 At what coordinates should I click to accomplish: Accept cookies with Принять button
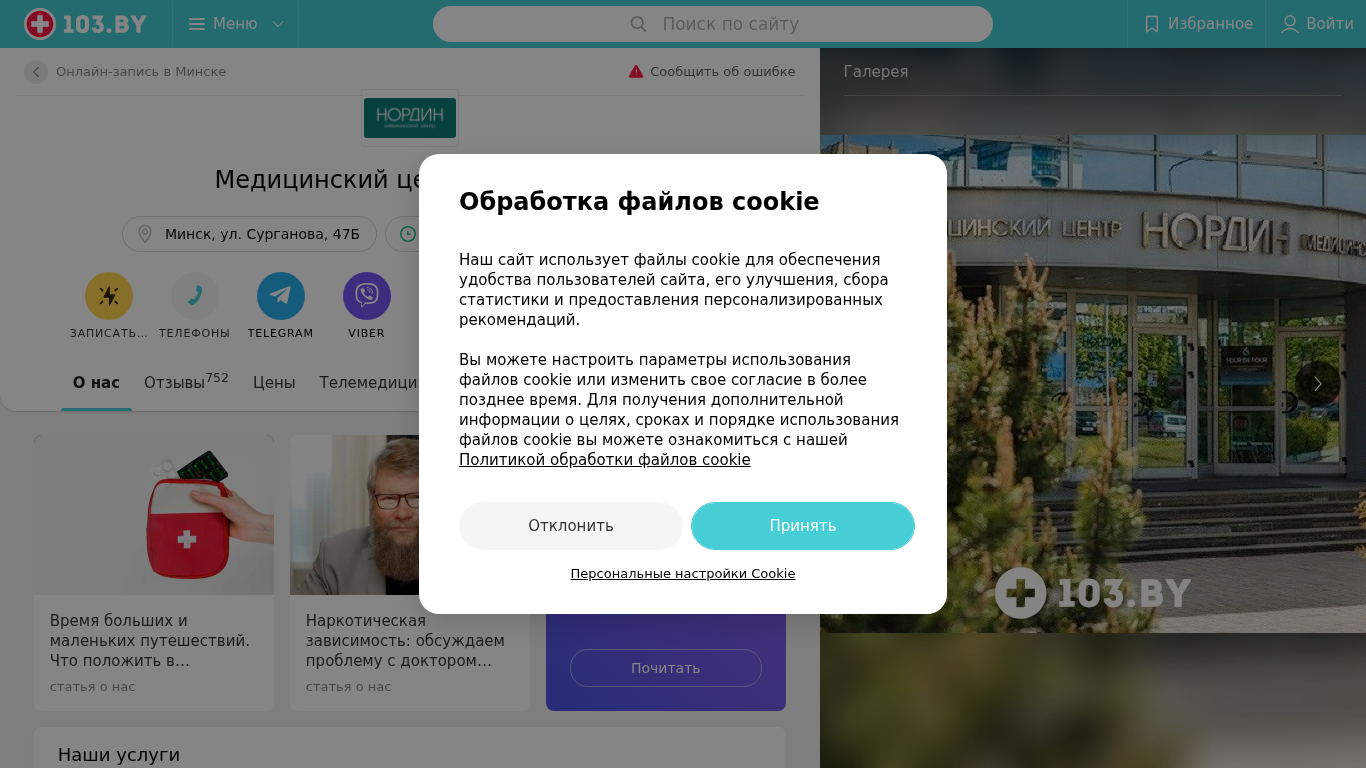(x=803, y=526)
